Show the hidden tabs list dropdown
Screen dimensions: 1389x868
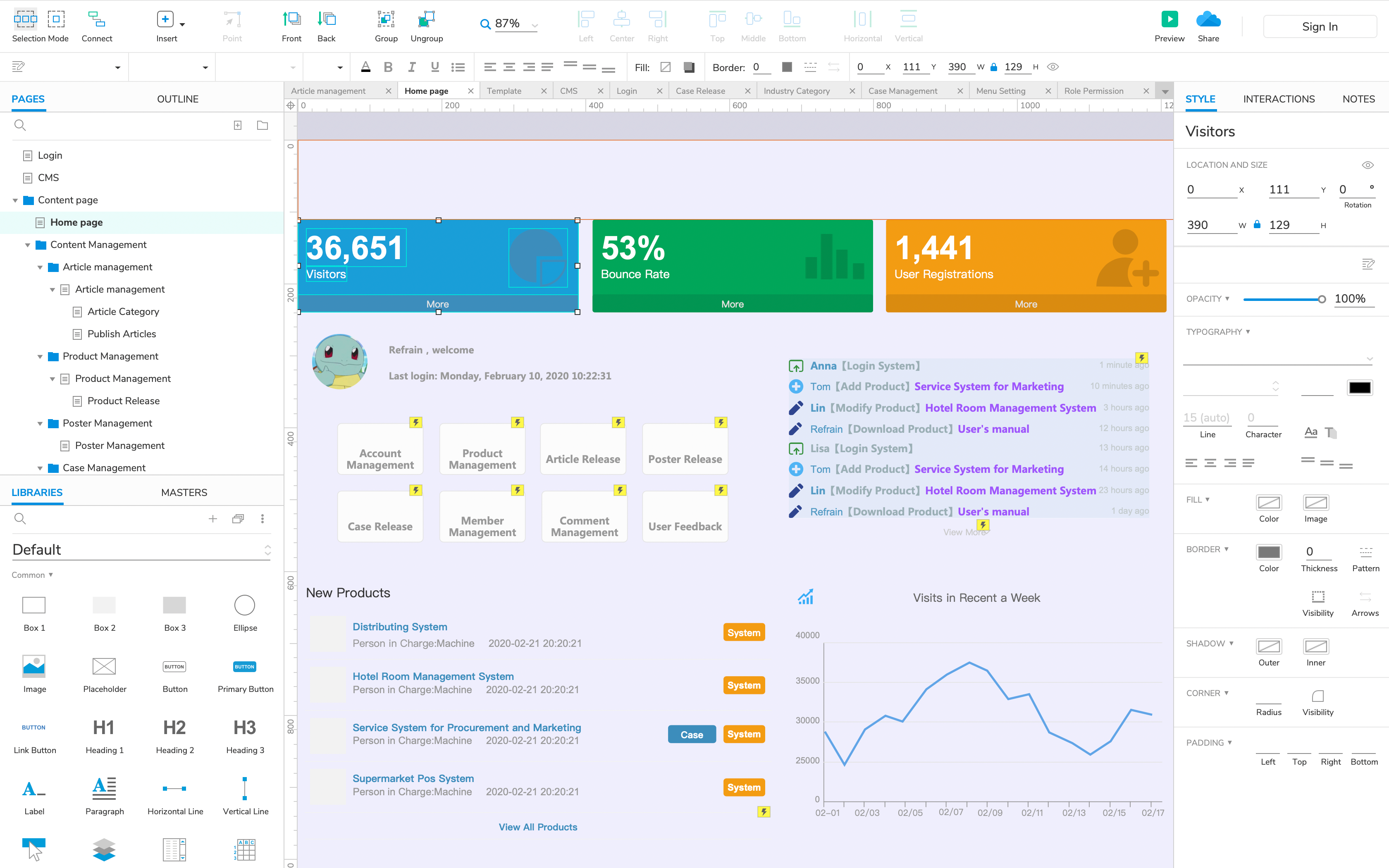(1165, 91)
